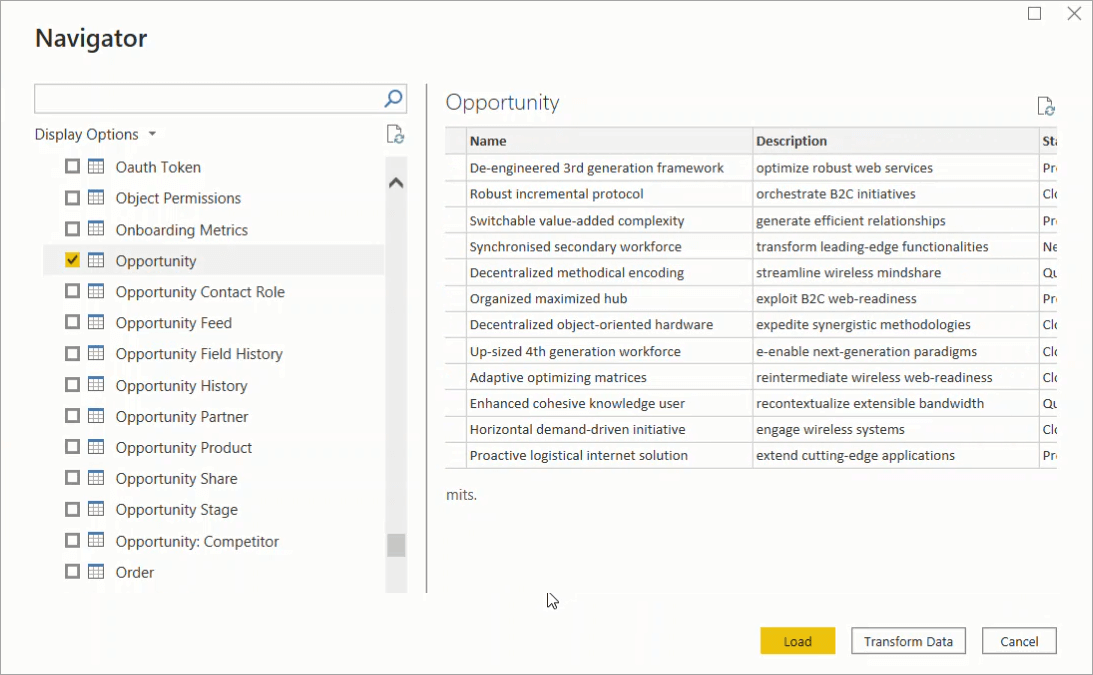The image size is (1093, 675).
Task: Click the Load button
Action: click(x=797, y=641)
